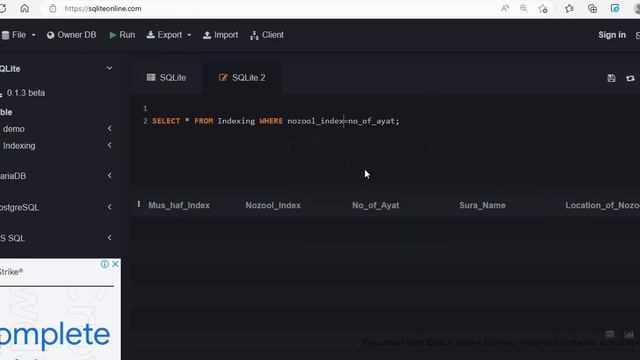Click the Import button
The height and width of the screenshot is (360, 640).
pyautogui.click(x=220, y=35)
